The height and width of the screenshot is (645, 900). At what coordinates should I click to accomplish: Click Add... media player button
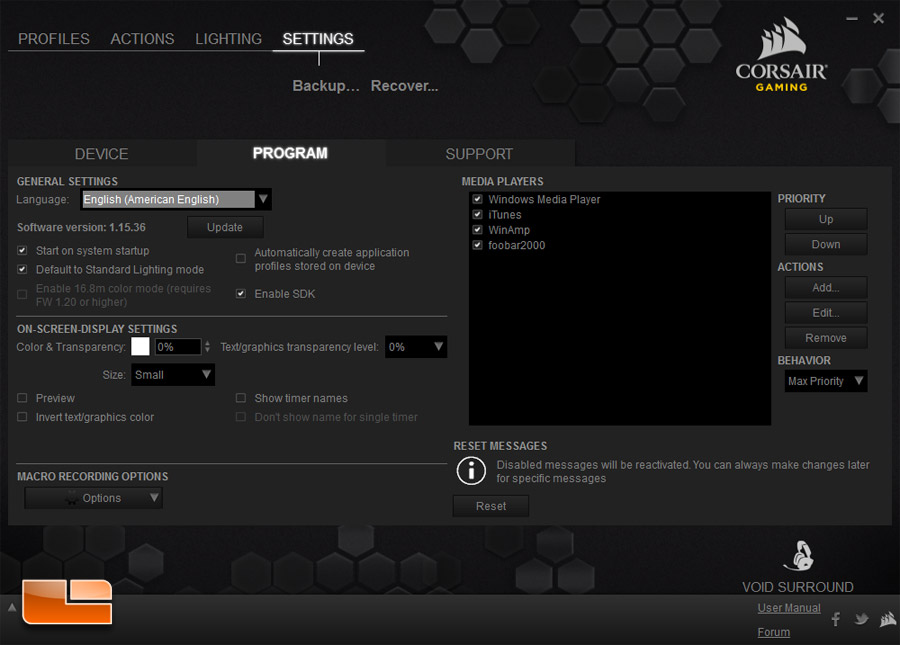click(x=826, y=287)
